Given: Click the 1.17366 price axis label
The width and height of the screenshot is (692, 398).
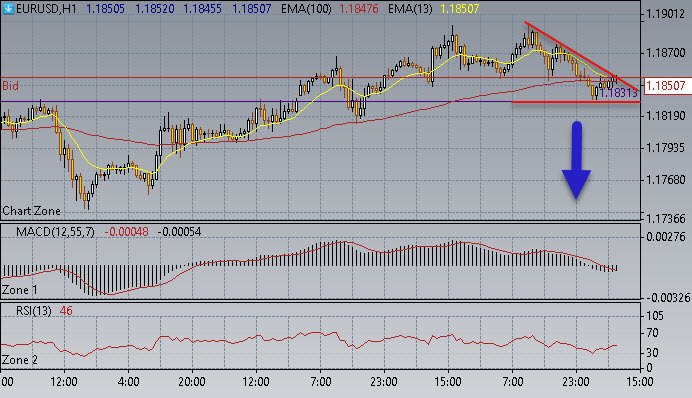Looking at the screenshot, I should [x=666, y=218].
